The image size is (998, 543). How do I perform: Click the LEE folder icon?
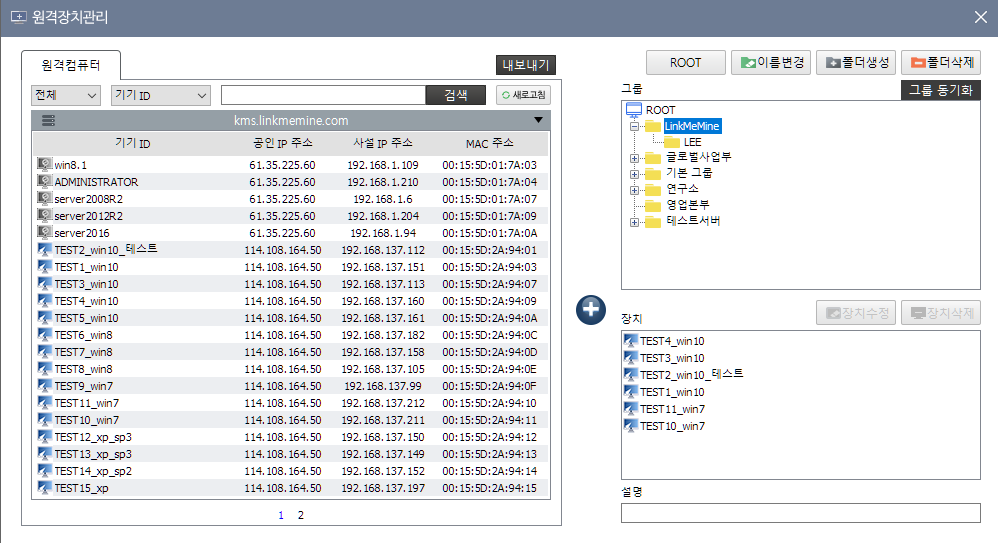tap(672, 142)
